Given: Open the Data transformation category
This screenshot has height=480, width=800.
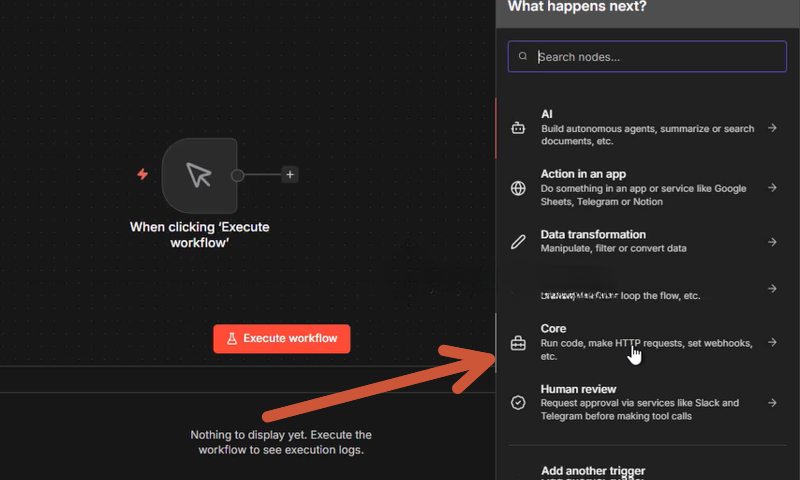Looking at the screenshot, I should click(x=647, y=241).
